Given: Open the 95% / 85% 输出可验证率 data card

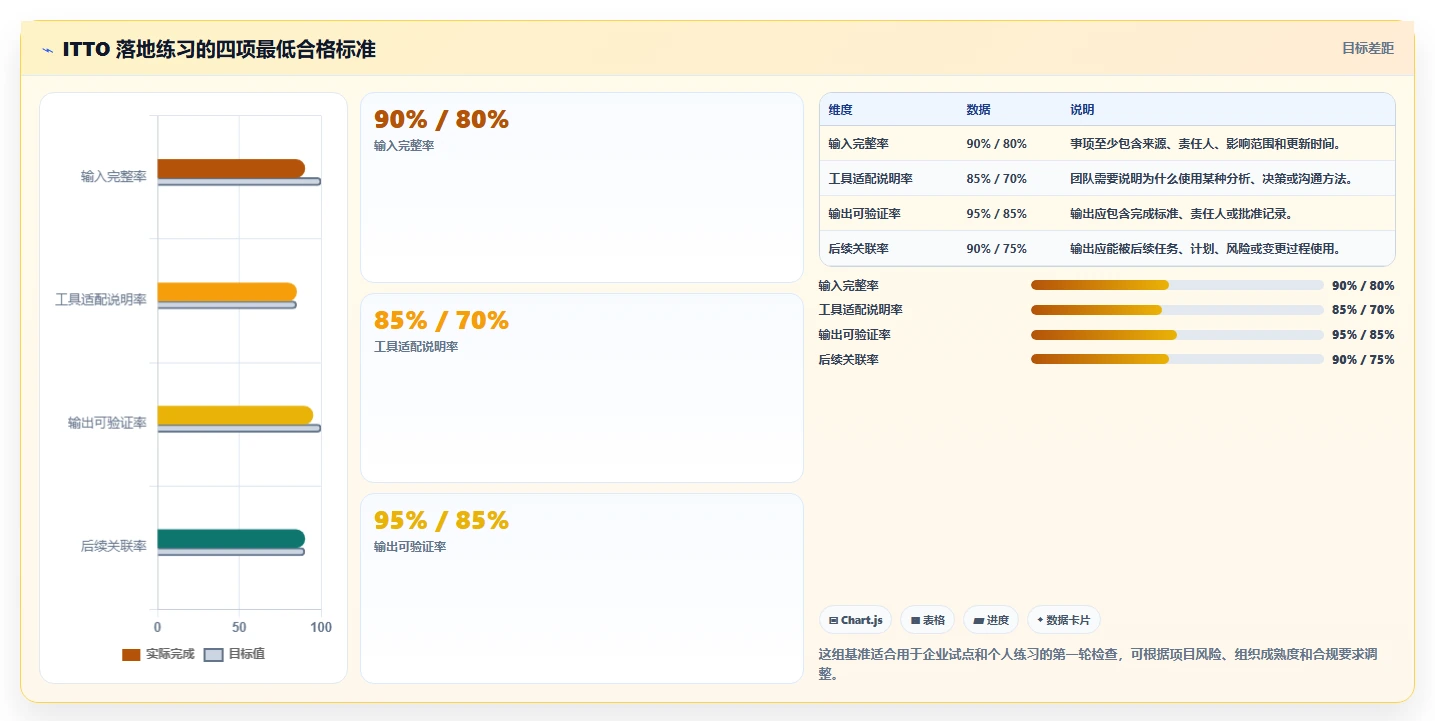Looking at the screenshot, I should coord(581,588).
